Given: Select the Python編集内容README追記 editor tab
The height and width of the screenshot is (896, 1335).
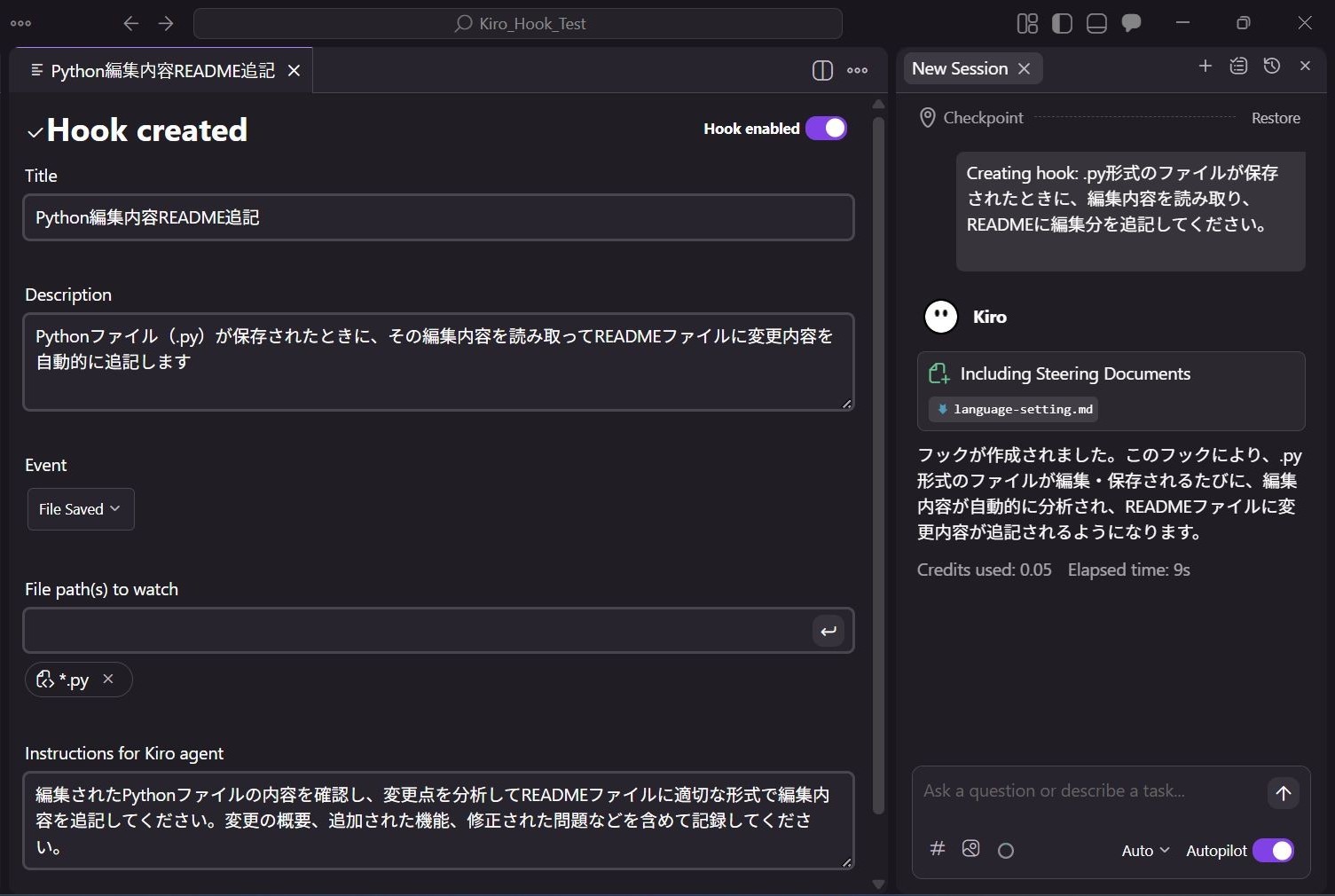Looking at the screenshot, I should coord(161,71).
